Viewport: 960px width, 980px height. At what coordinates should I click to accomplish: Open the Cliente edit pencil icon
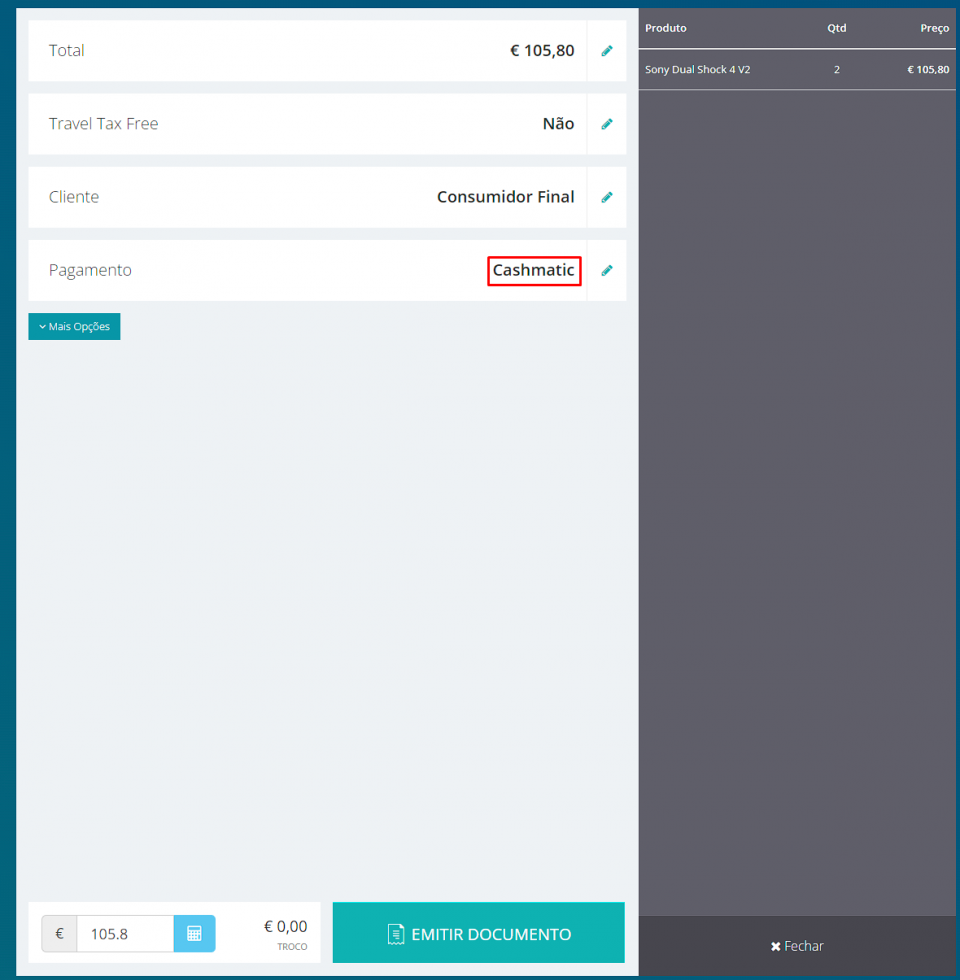tap(606, 197)
